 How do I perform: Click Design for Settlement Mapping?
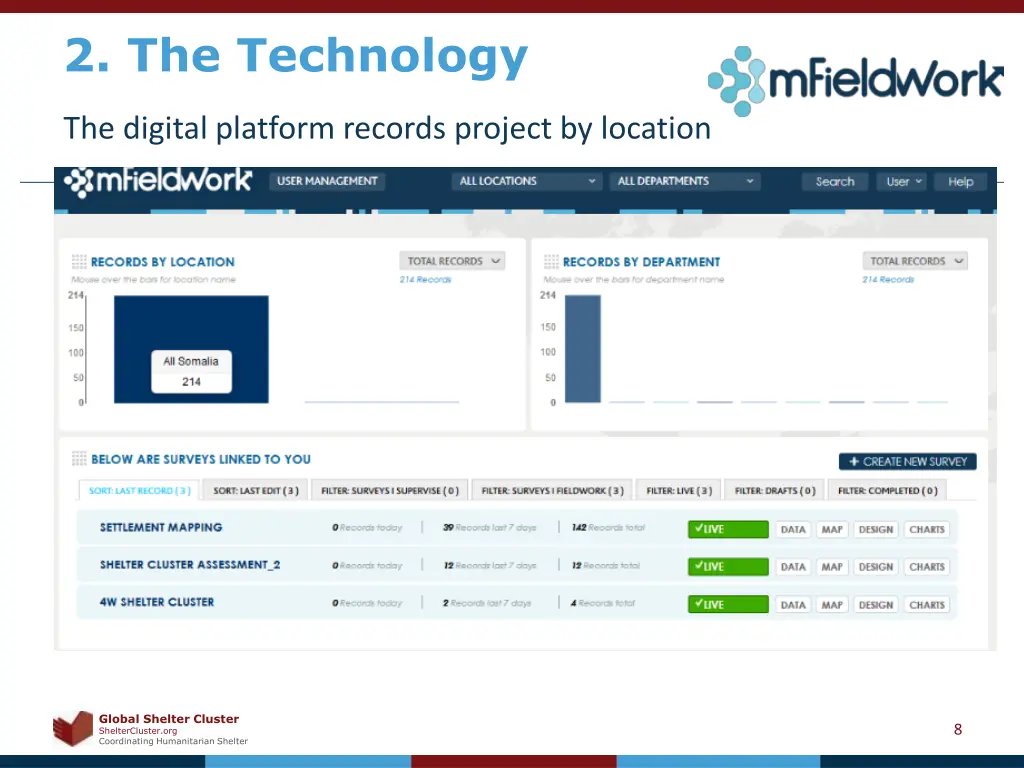coord(876,529)
